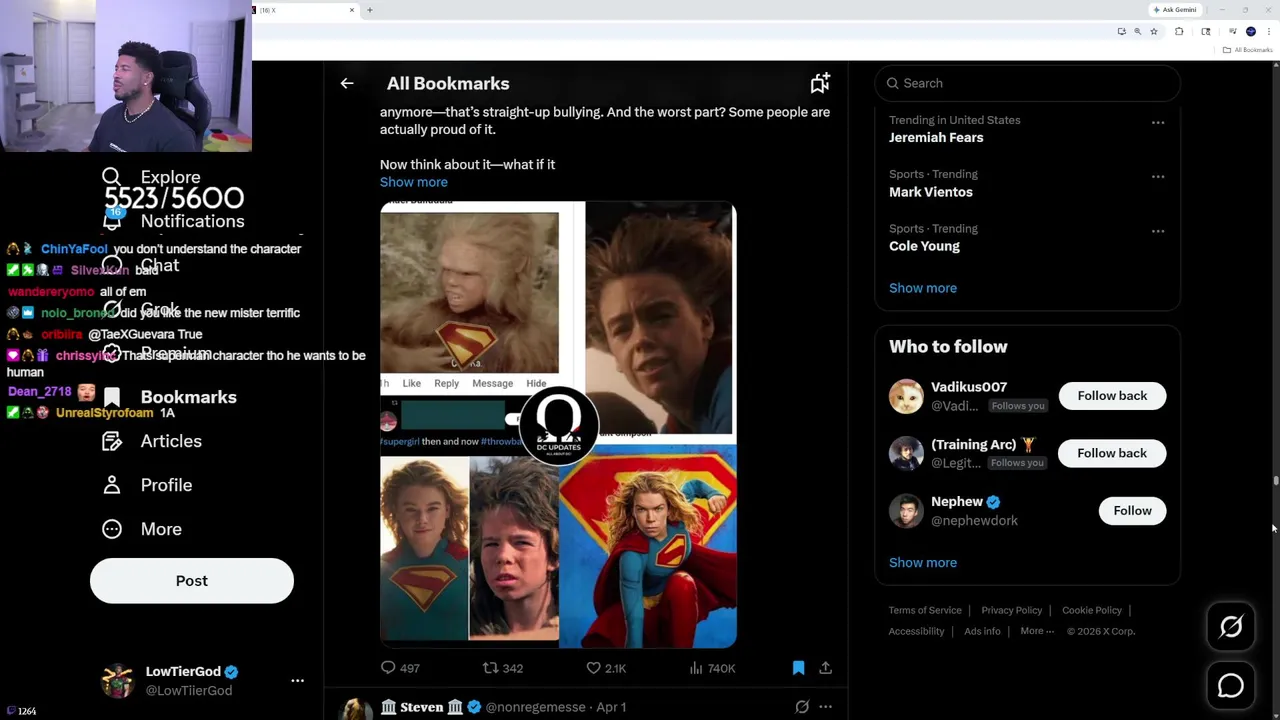Viewport: 1280px width, 720px height.
Task: Click the Post button
Action: [192, 581]
